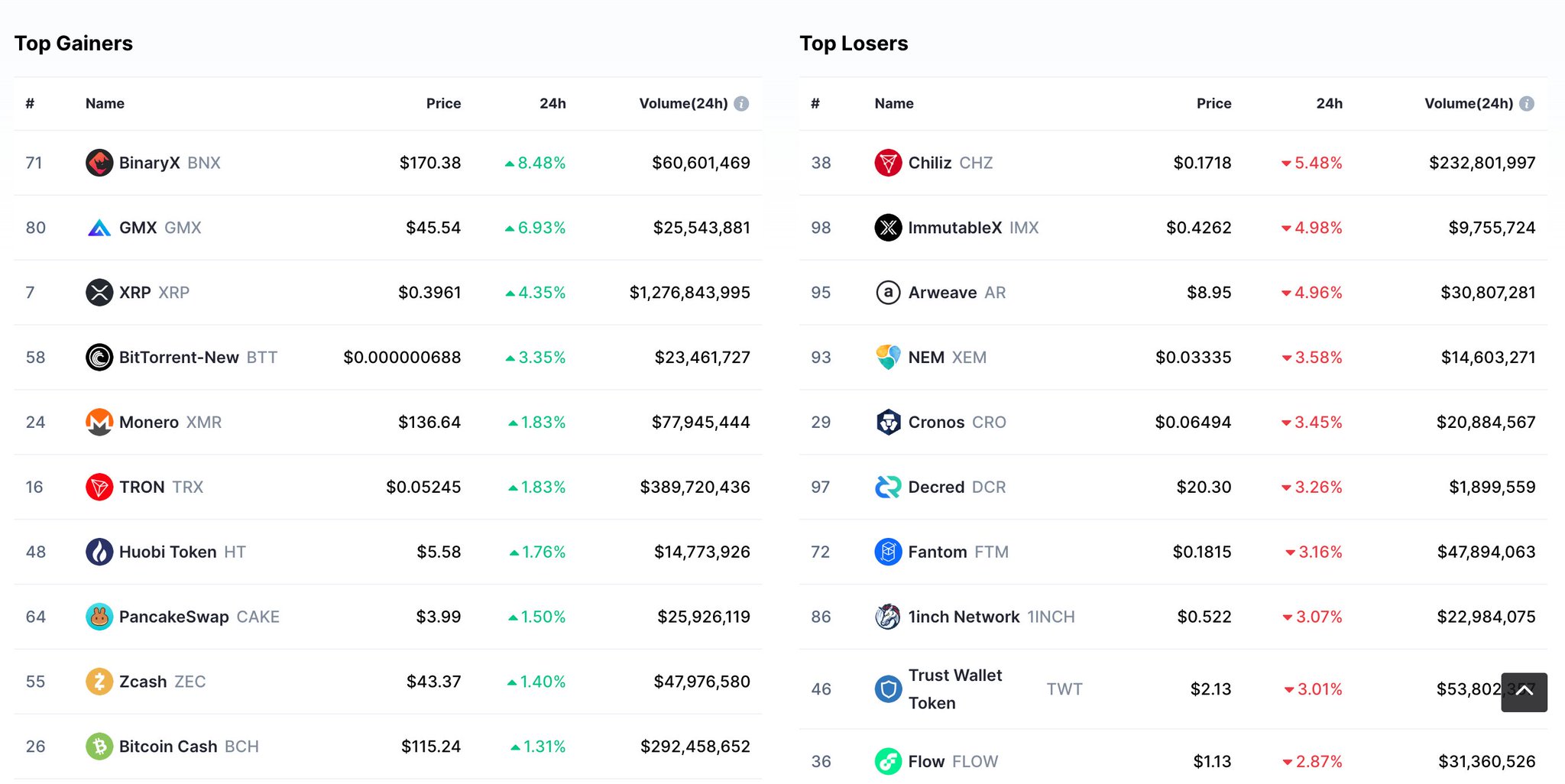Image resolution: width=1565 pixels, height=784 pixels.
Task: Select the ImmutableX logo icon
Action: [x=887, y=227]
